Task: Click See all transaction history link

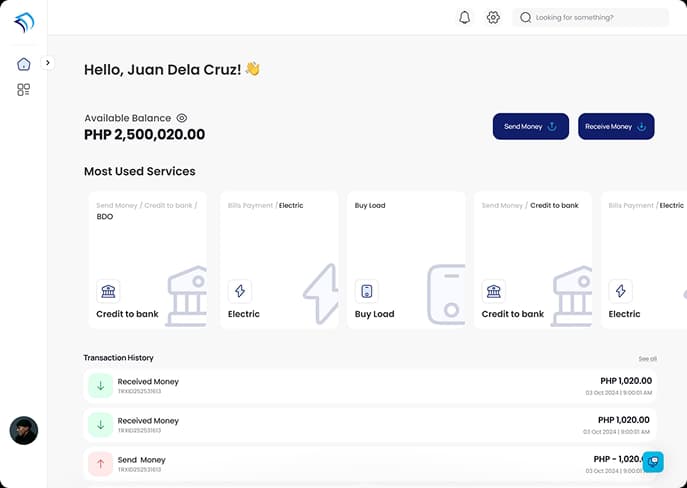Action: tap(647, 358)
